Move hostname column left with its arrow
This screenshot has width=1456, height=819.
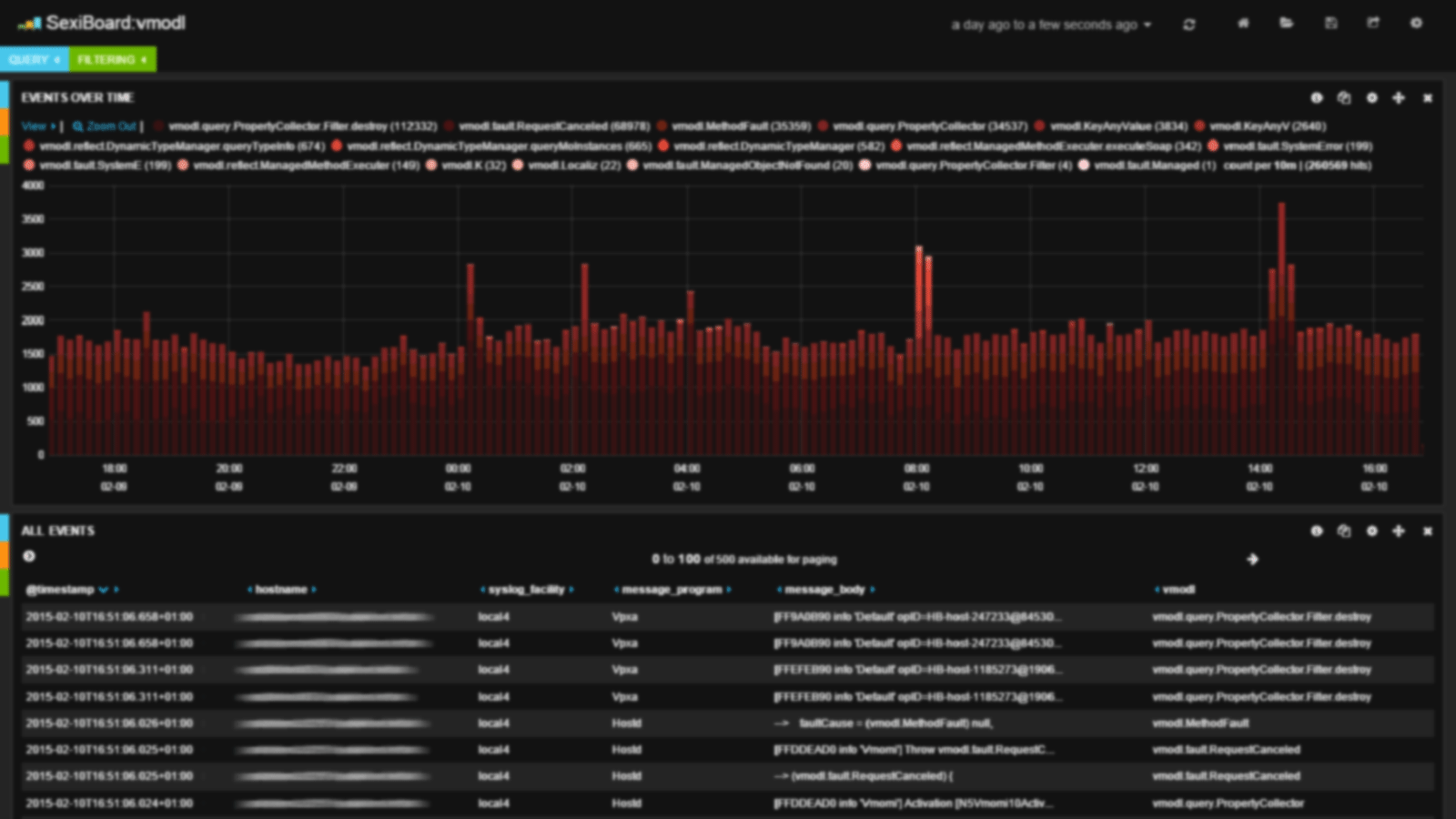click(249, 590)
